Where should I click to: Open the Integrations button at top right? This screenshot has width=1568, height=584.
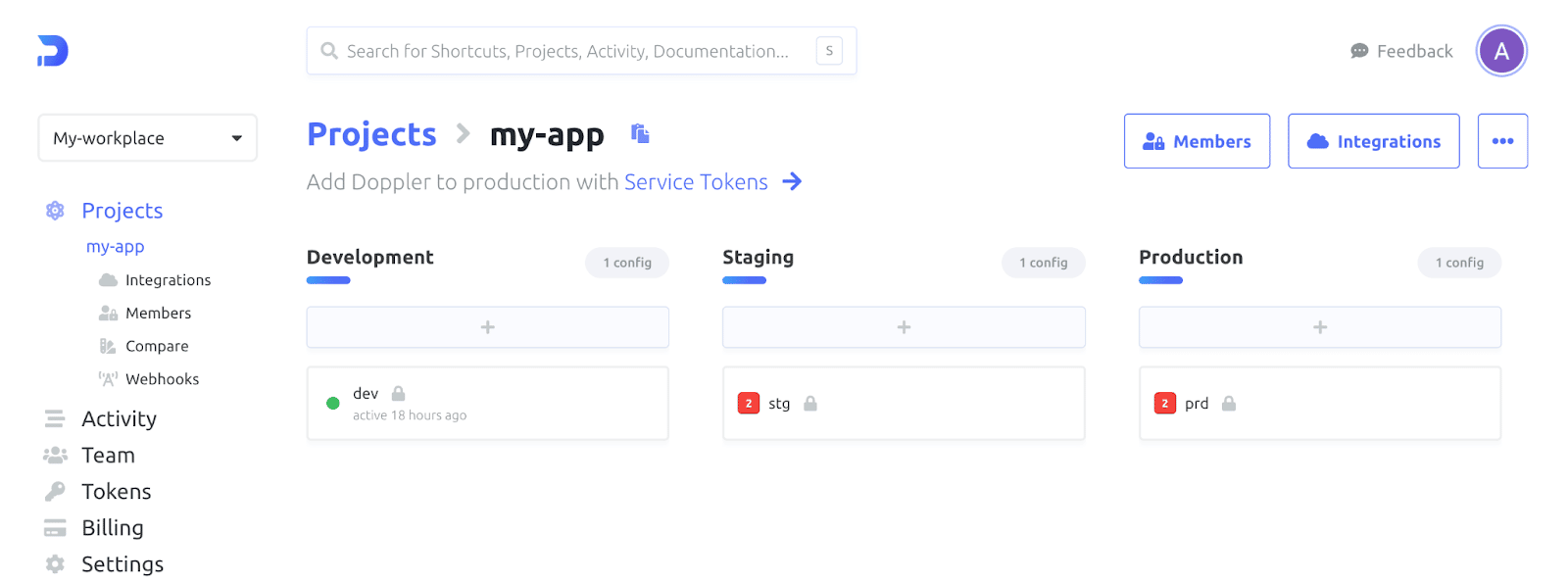tap(1372, 141)
